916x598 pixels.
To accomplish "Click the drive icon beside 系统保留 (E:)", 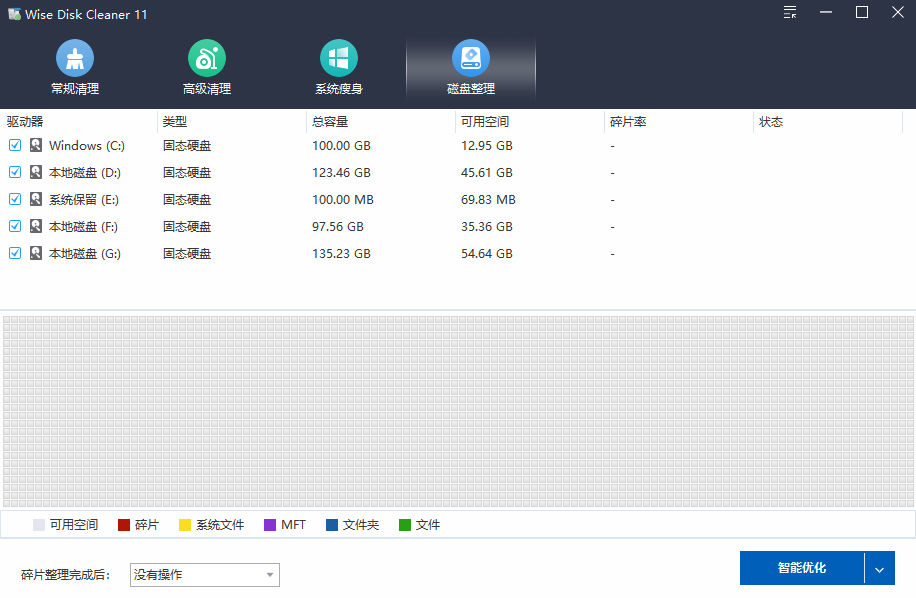I will pyautogui.click(x=34, y=199).
